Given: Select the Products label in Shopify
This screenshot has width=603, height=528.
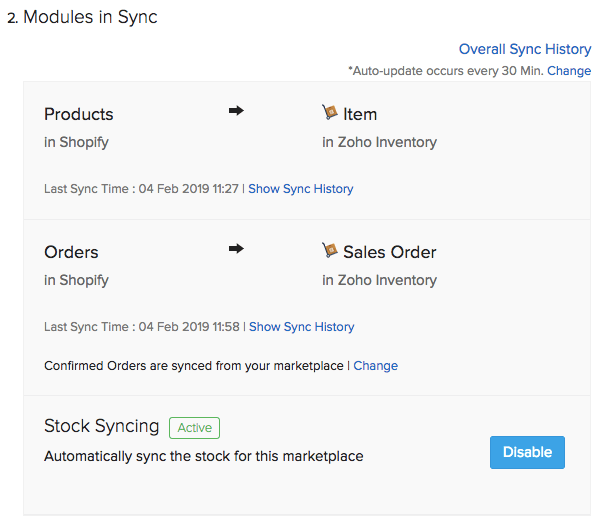Looking at the screenshot, I should 79,114.
